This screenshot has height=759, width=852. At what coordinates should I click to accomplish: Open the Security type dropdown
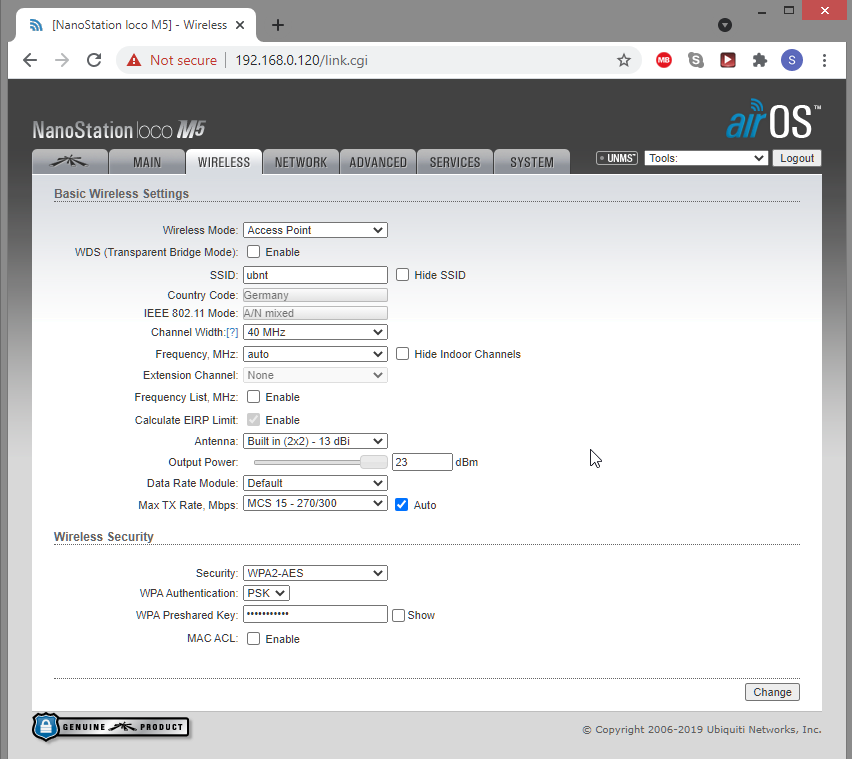pos(315,573)
